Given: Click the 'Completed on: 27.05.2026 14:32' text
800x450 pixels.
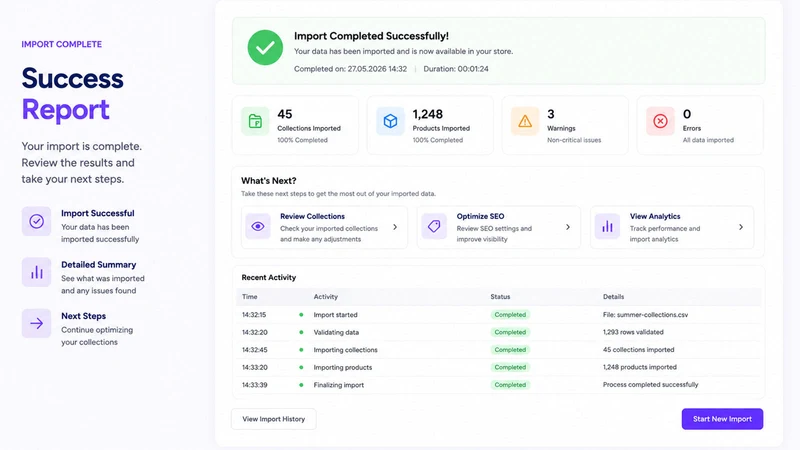Looking at the screenshot, I should 351,69.
